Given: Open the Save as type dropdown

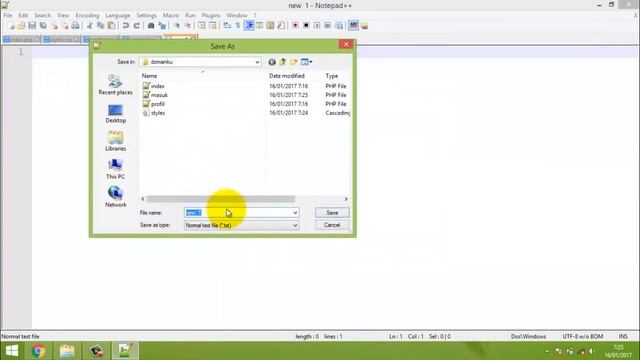Looking at the screenshot, I should click(x=241, y=225).
